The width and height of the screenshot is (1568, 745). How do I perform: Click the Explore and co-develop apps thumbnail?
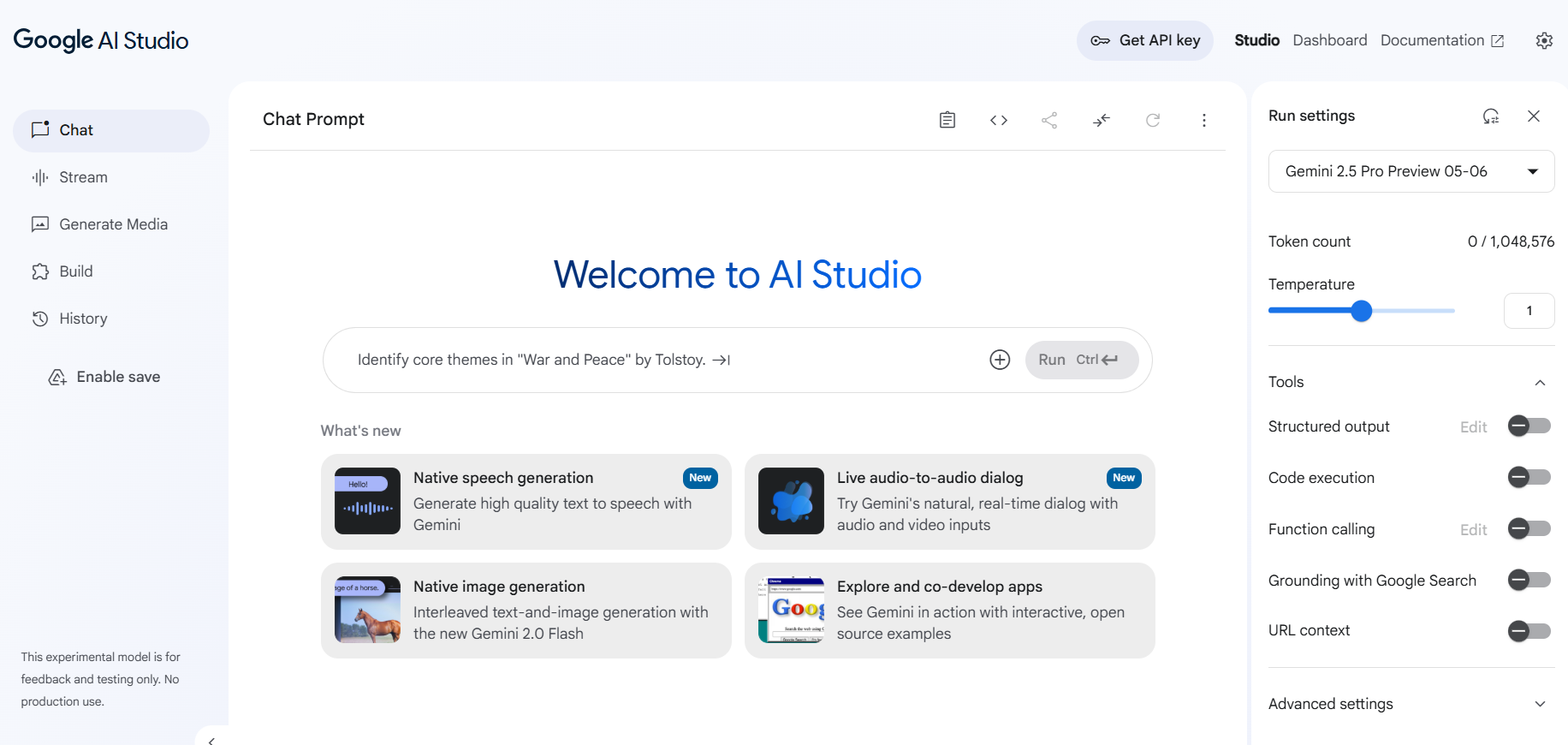(x=791, y=610)
